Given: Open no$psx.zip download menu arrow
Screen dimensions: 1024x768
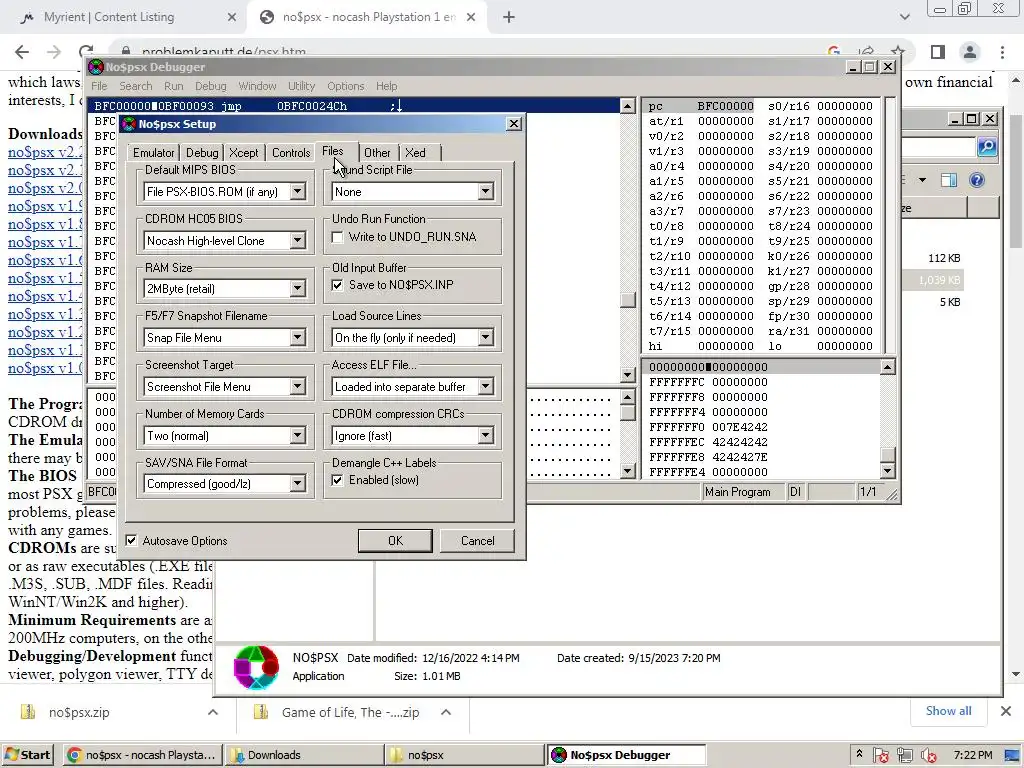Looking at the screenshot, I should (x=213, y=712).
